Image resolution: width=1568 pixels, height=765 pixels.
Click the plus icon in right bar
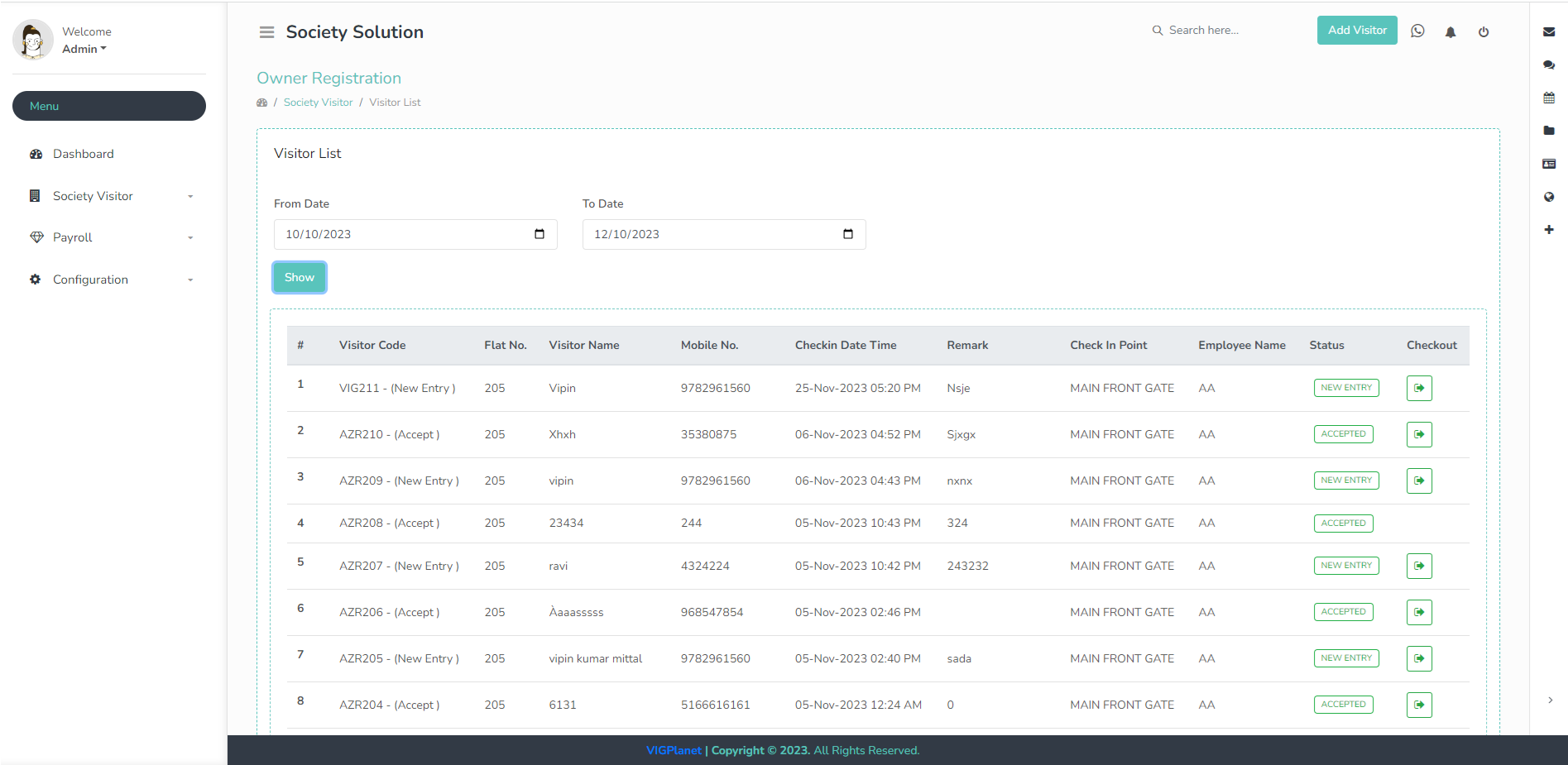[1549, 229]
